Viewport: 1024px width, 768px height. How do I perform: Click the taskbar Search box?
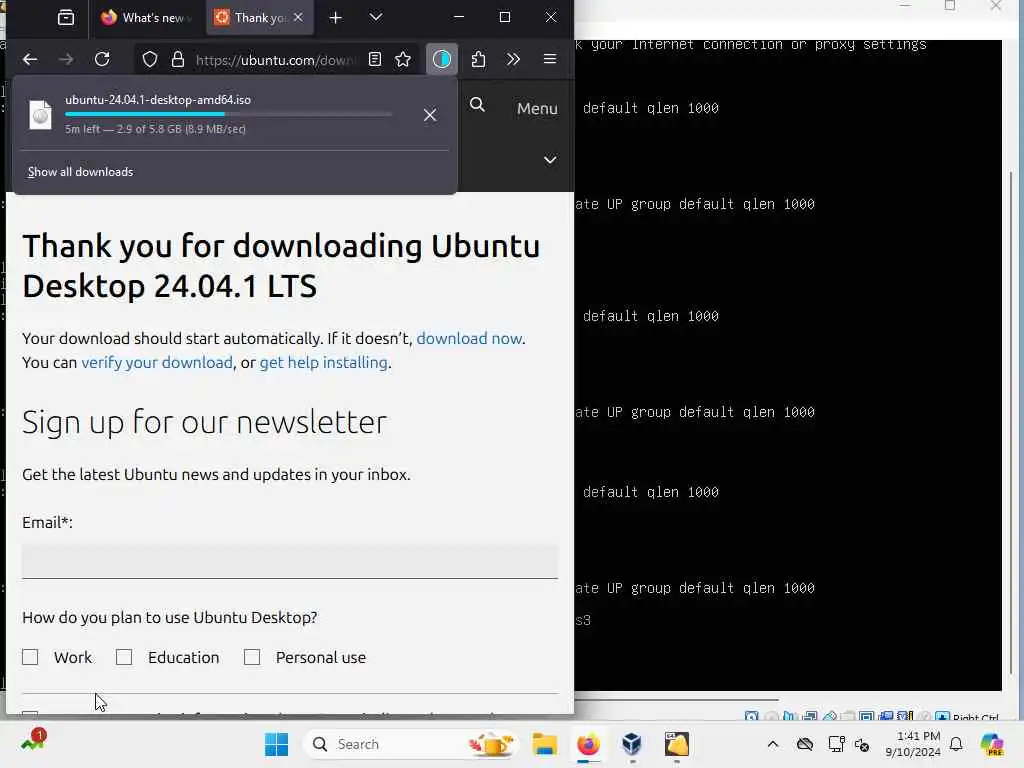[x=413, y=744]
